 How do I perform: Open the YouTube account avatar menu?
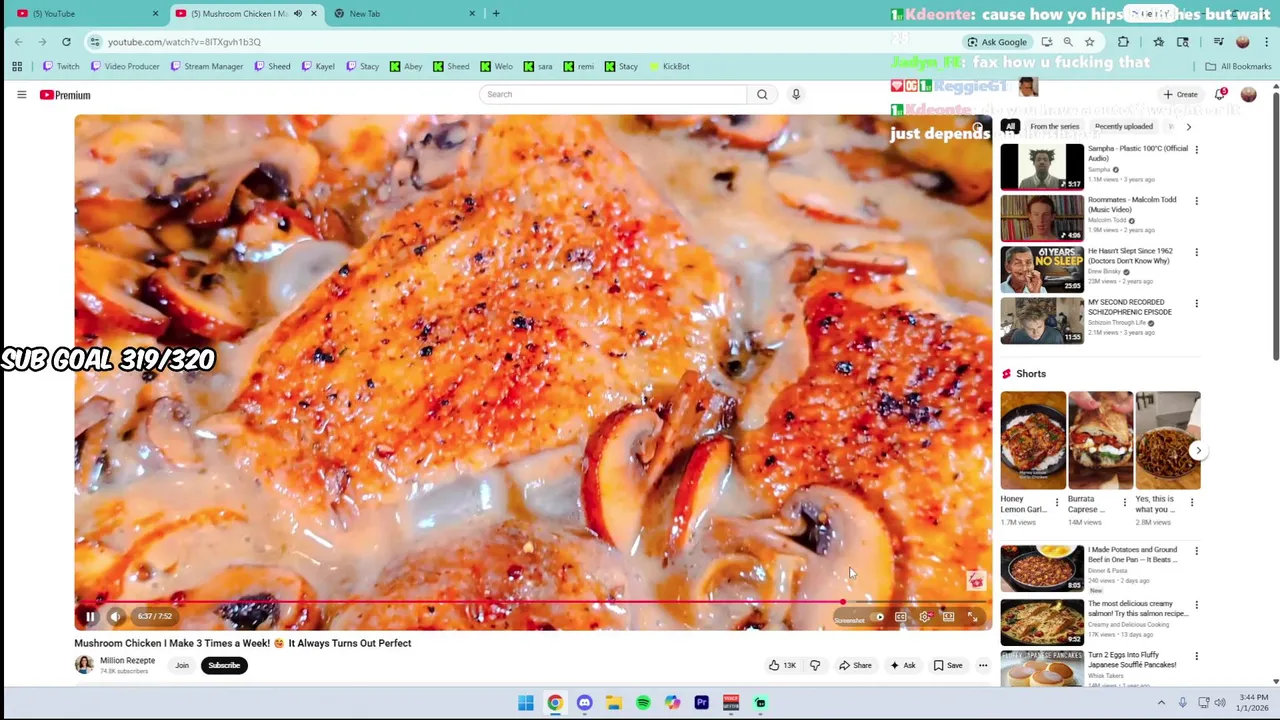pos(1249,94)
